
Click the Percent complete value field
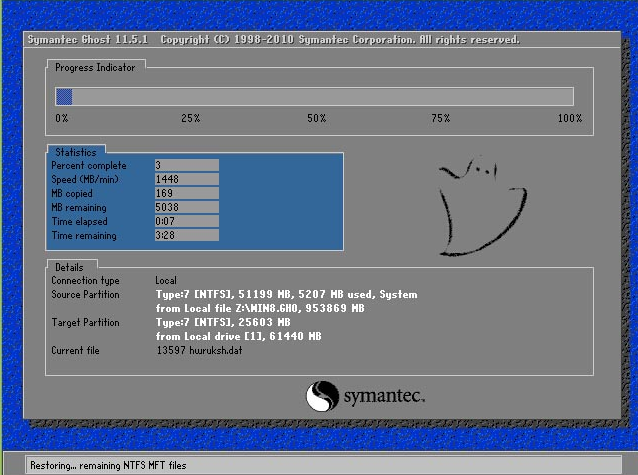coord(187,165)
